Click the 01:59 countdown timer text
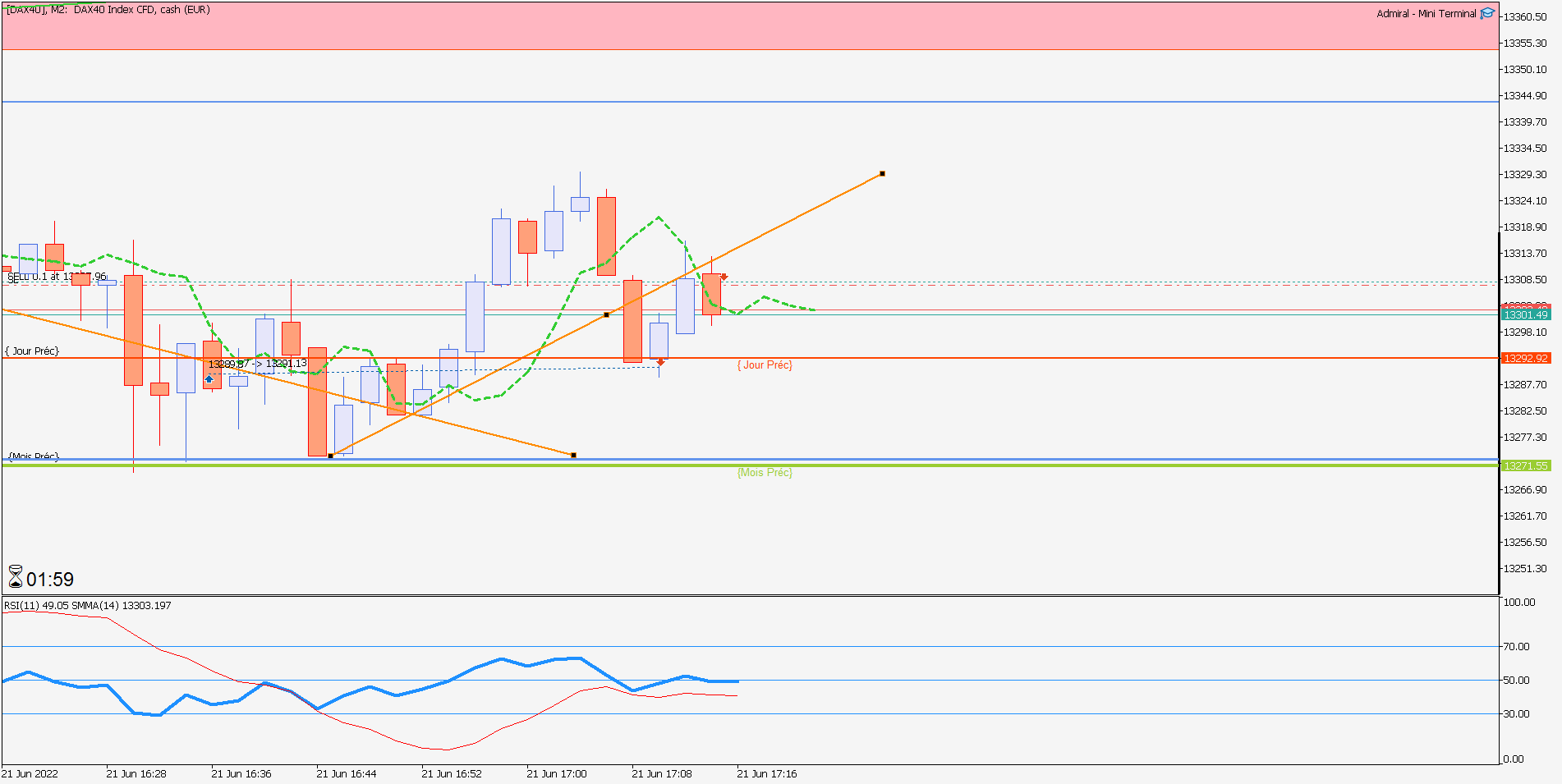This screenshot has height=784, width=1562. (50, 580)
